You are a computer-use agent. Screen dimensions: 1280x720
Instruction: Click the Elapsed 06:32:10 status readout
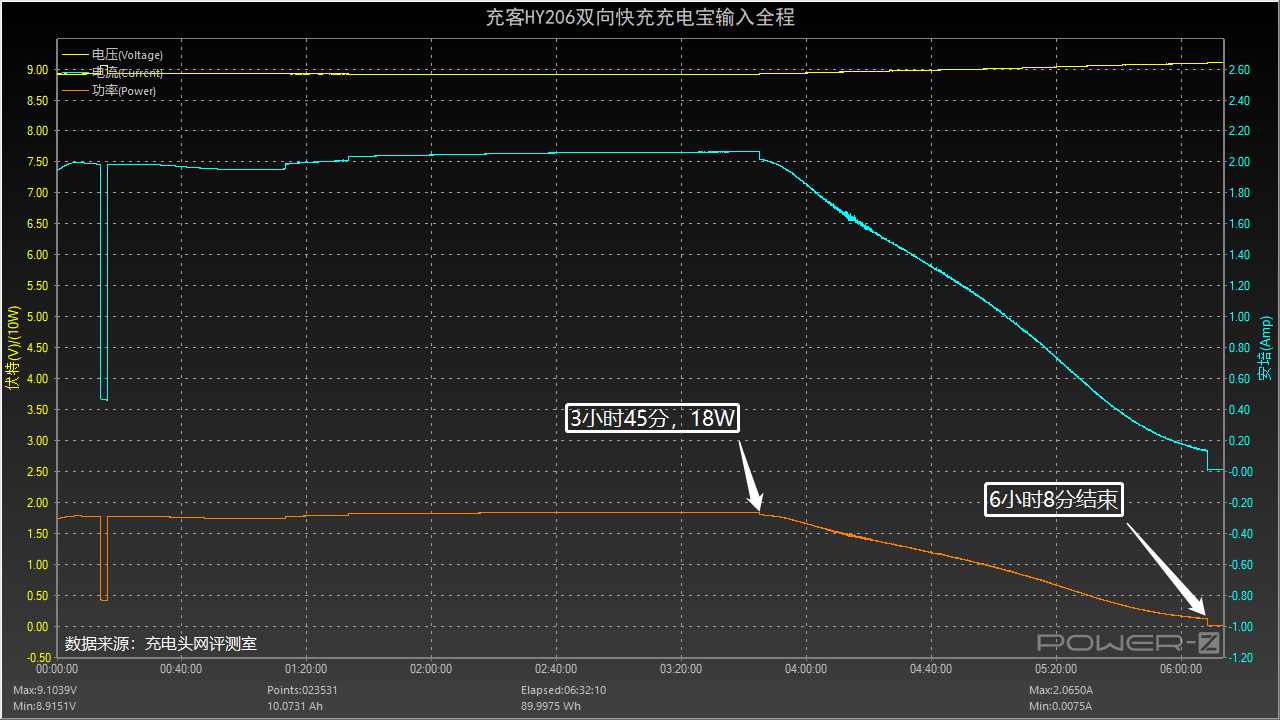click(x=563, y=690)
